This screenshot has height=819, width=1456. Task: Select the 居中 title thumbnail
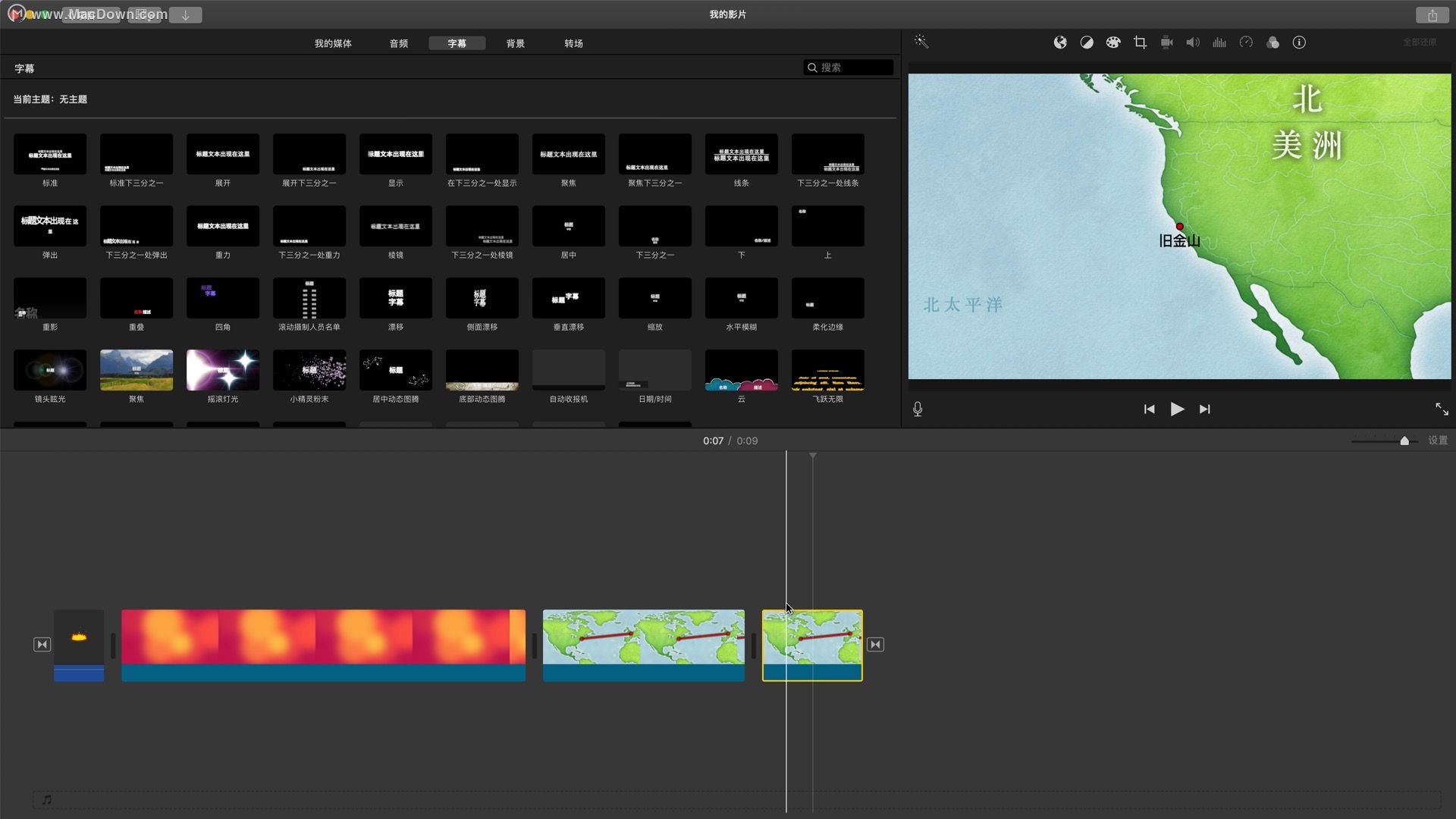click(x=569, y=226)
